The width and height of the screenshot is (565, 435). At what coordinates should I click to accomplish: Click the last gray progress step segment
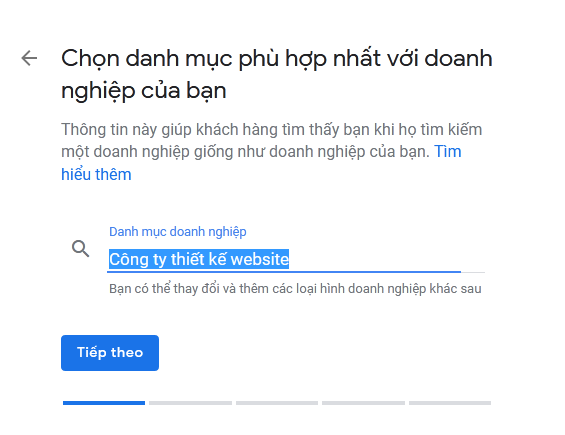coord(450,403)
